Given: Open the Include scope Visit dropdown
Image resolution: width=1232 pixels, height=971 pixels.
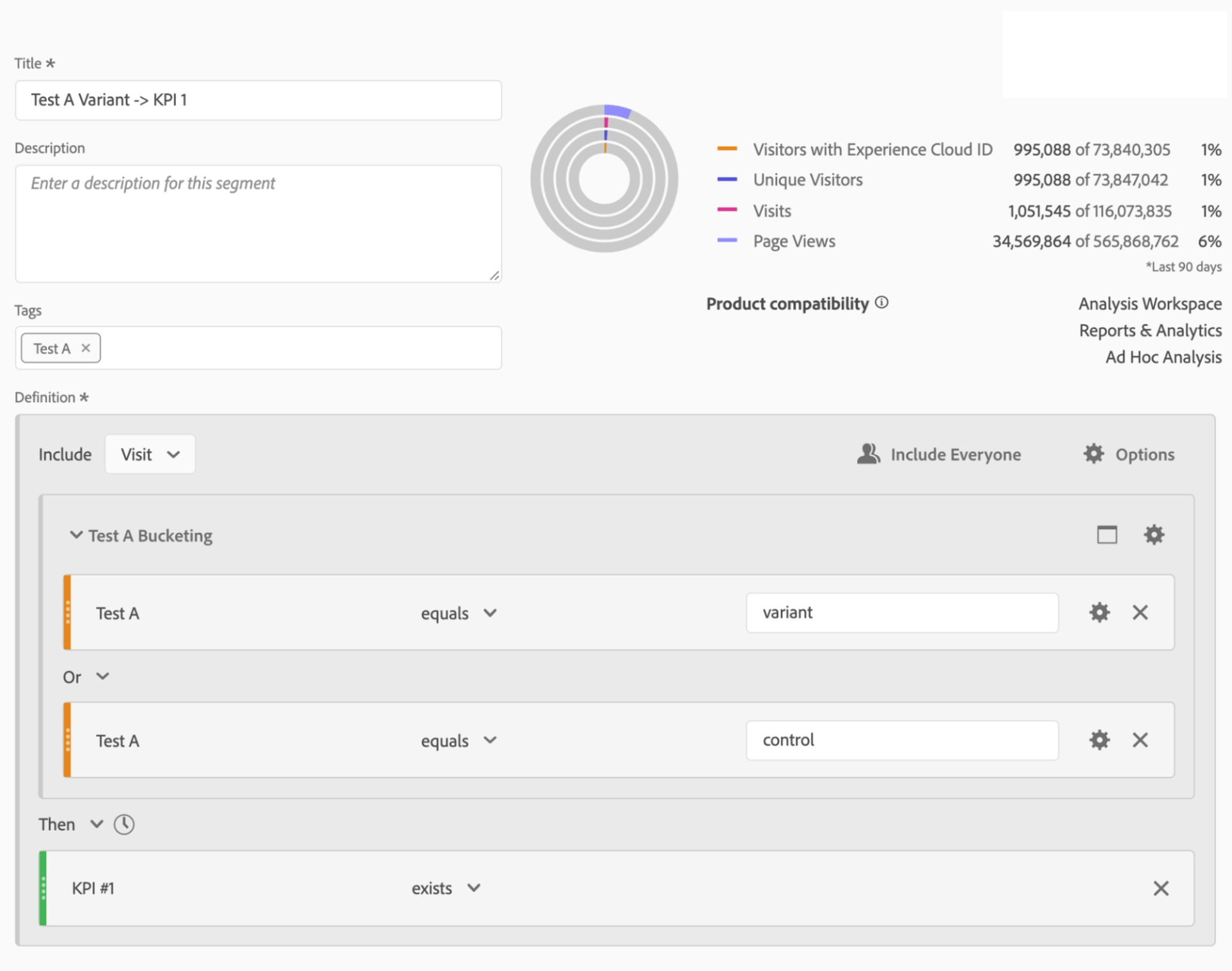Looking at the screenshot, I should coord(150,453).
